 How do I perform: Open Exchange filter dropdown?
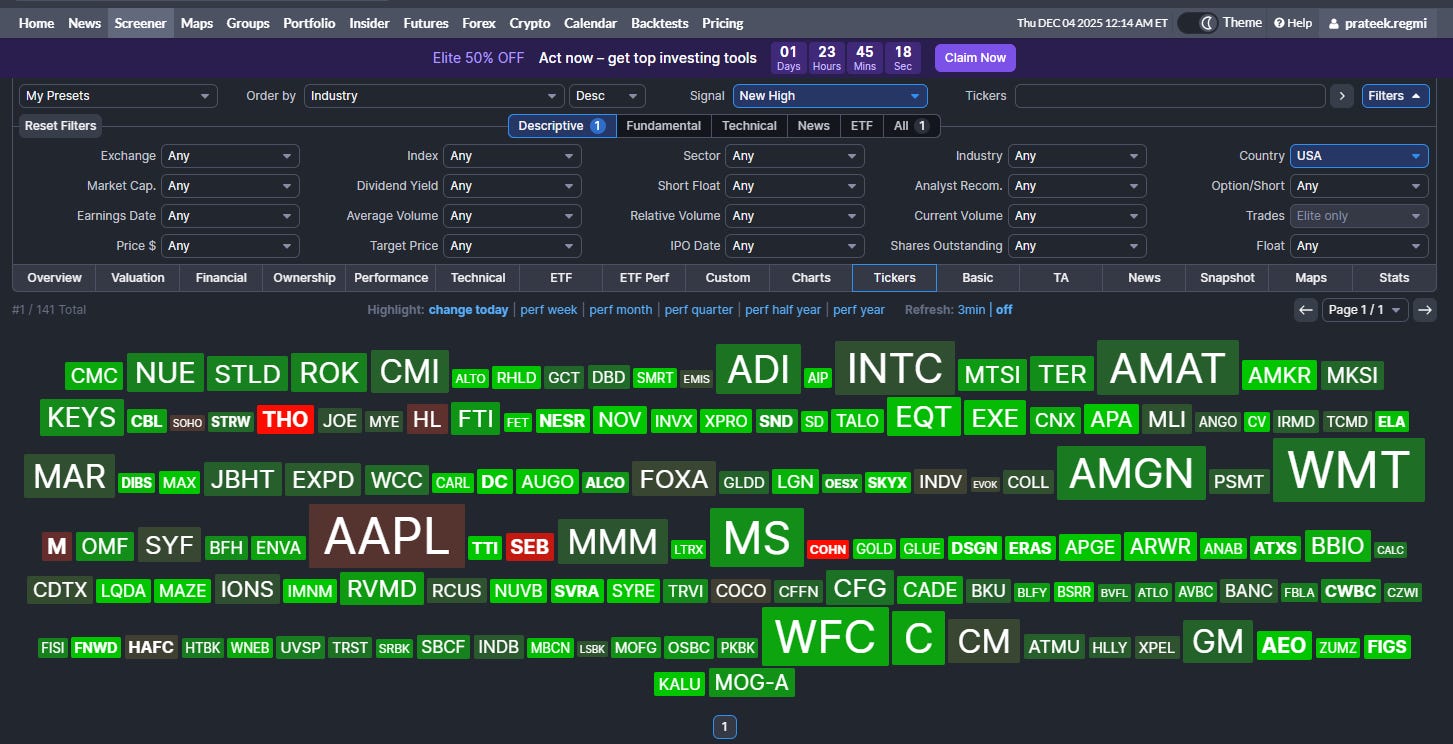pos(230,156)
